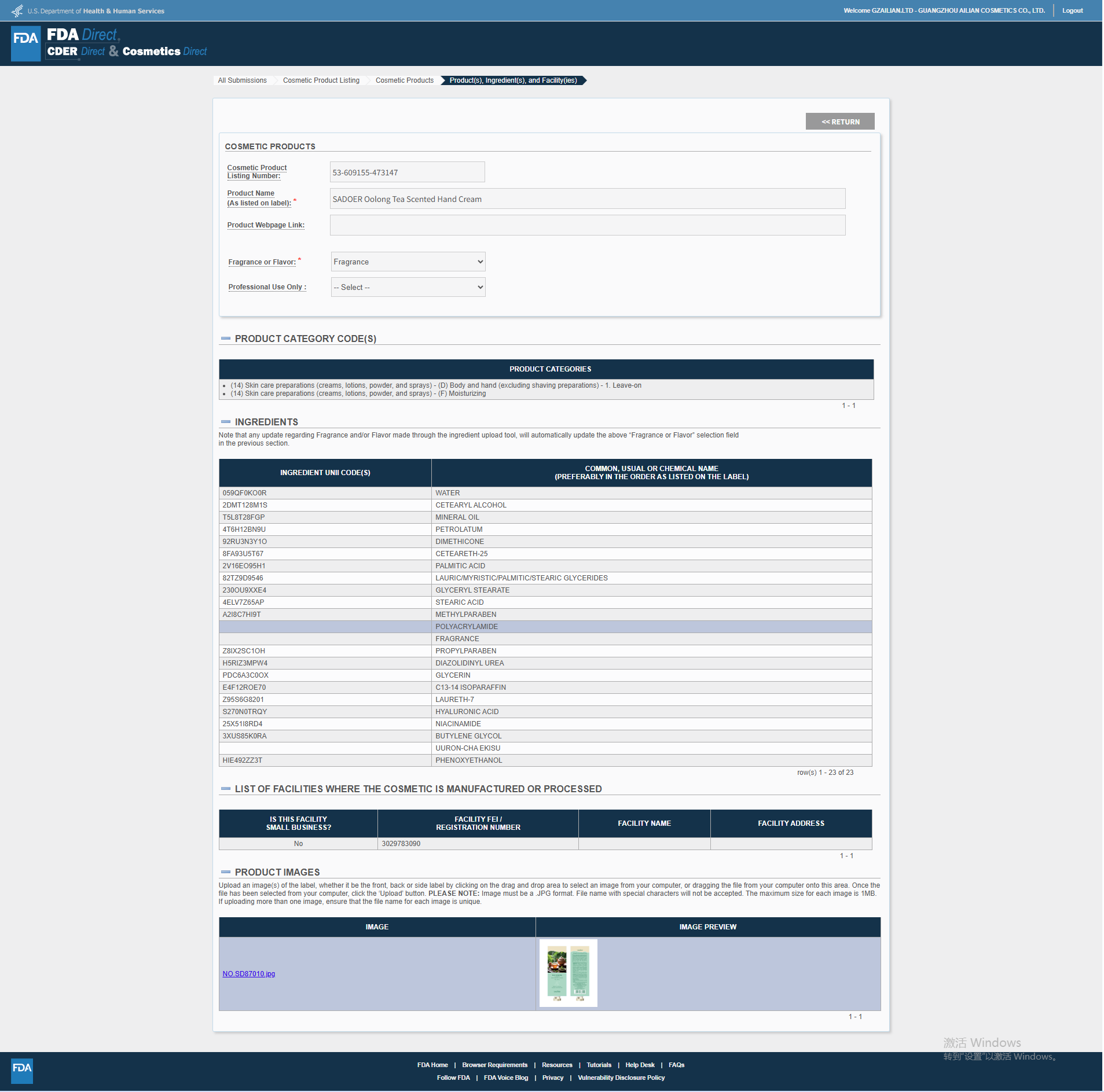Collapse the List of Facilities section
This screenshot has height=1092, width=1104.
tap(226, 789)
